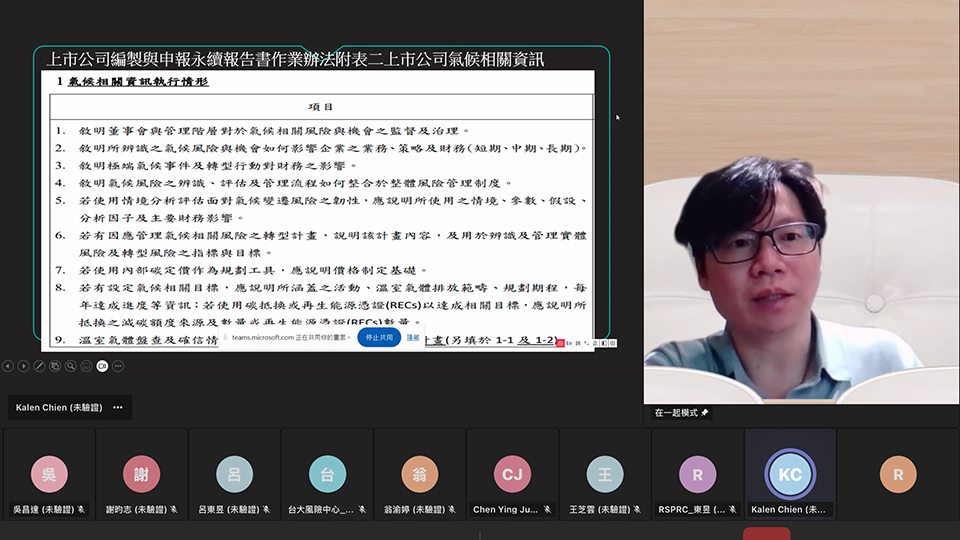This screenshot has width=960, height=540.
Task: Open more slideshow options ellipsis
Action: pyautogui.click(x=118, y=366)
